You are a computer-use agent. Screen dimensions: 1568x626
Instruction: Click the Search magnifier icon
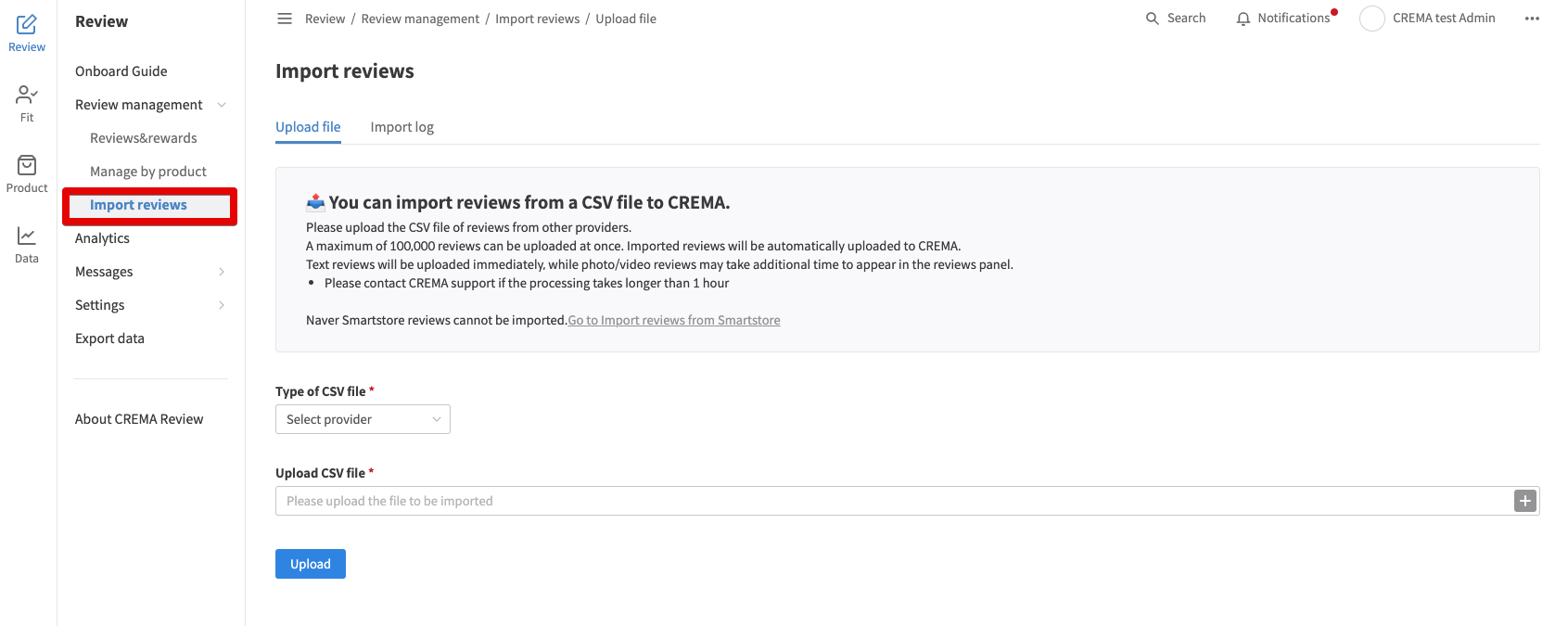(x=1153, y=19)
